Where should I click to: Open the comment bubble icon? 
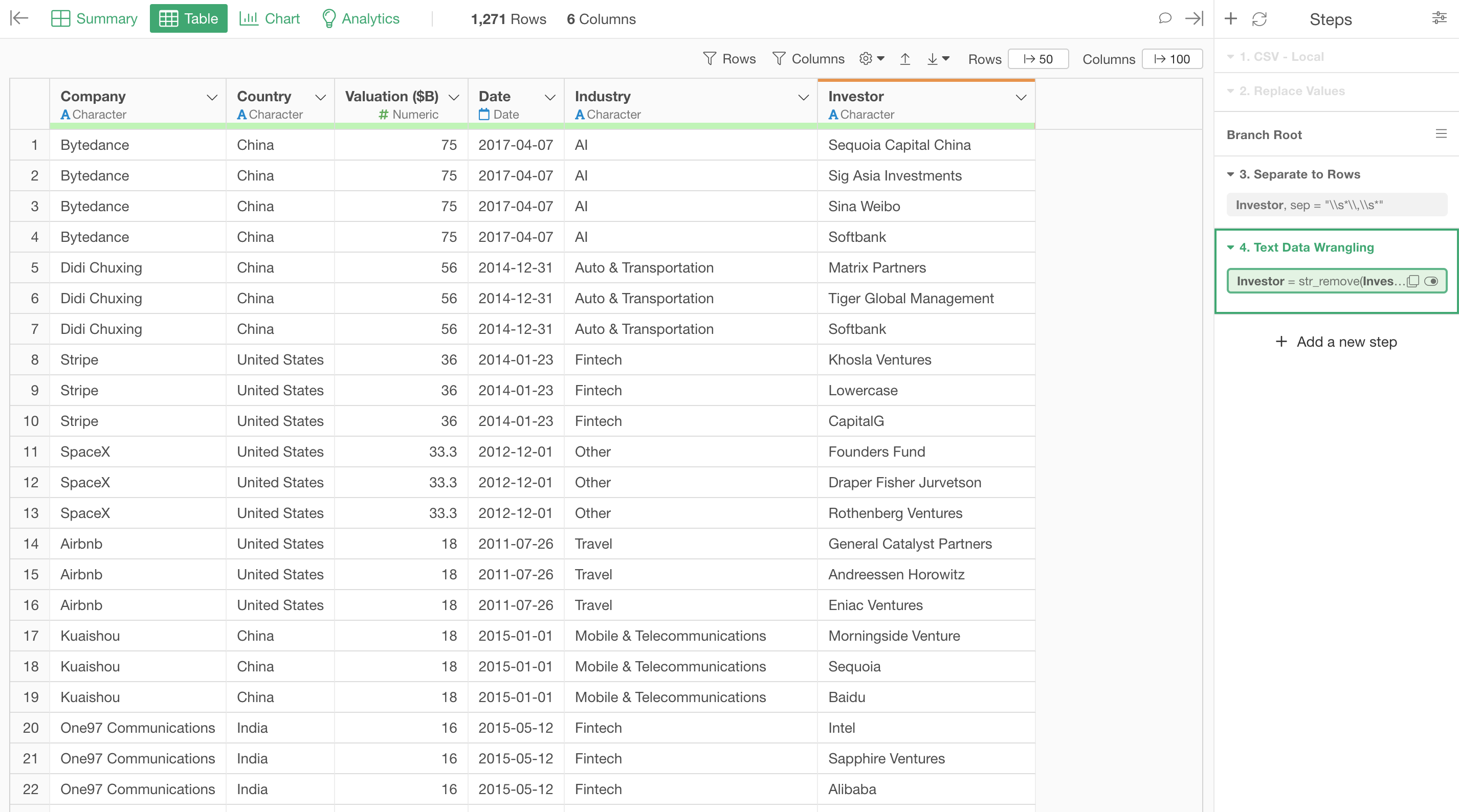tap(1164, 19)
